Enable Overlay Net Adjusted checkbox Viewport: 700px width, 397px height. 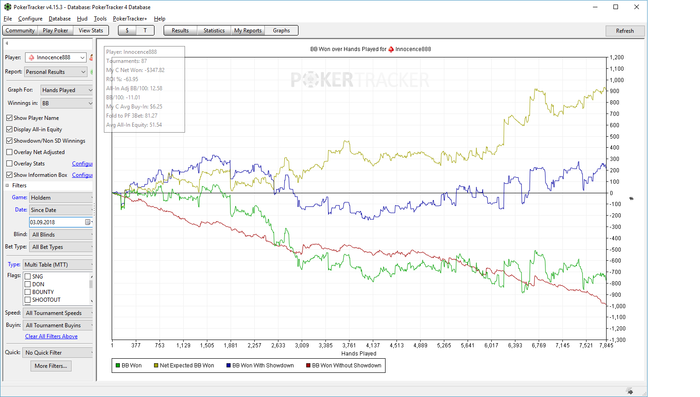[x=9, y=152]
